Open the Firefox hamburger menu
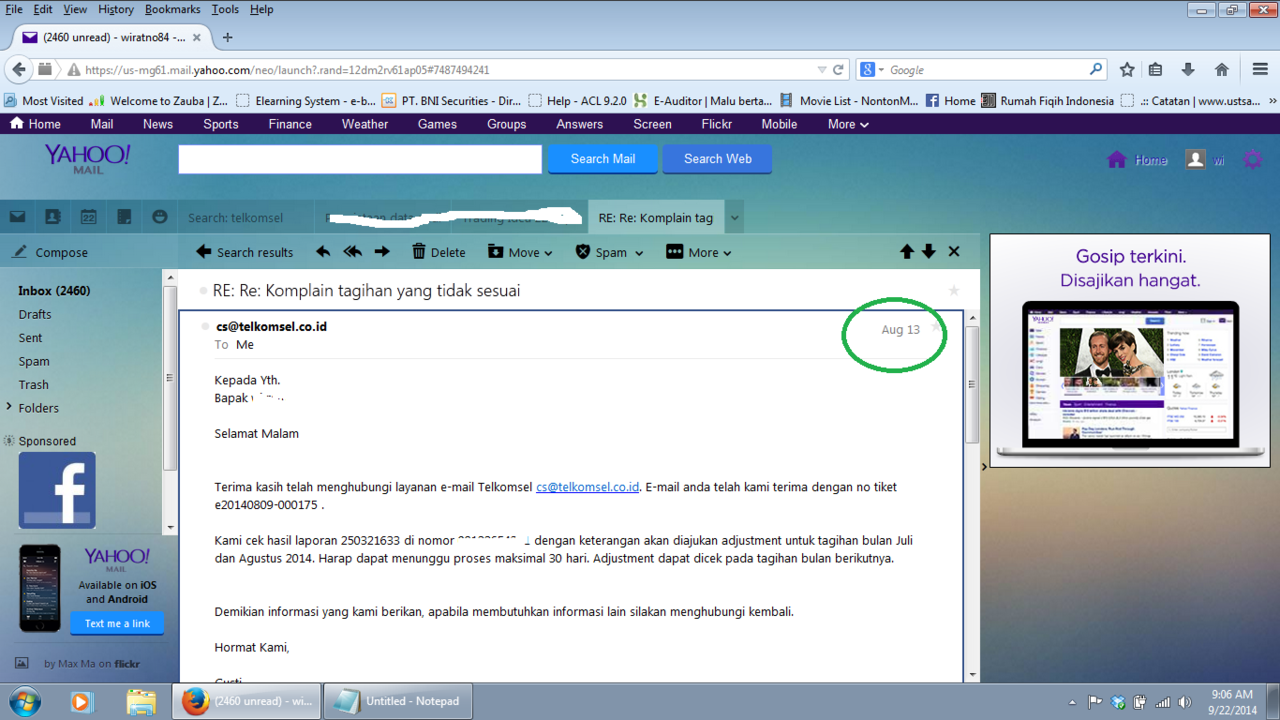Image resolution: width=1280 pixels, height=720 pixels. (1260, 69)
